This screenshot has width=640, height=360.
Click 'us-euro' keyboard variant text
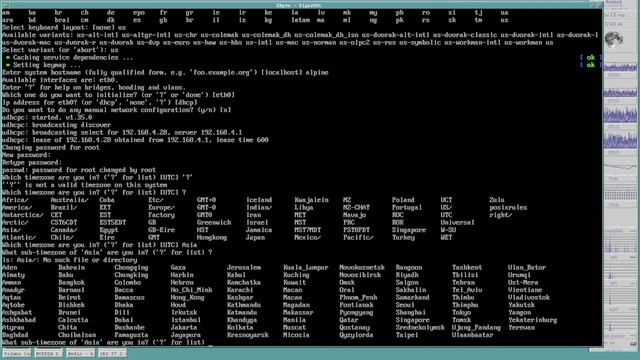(x=176, y=42)
